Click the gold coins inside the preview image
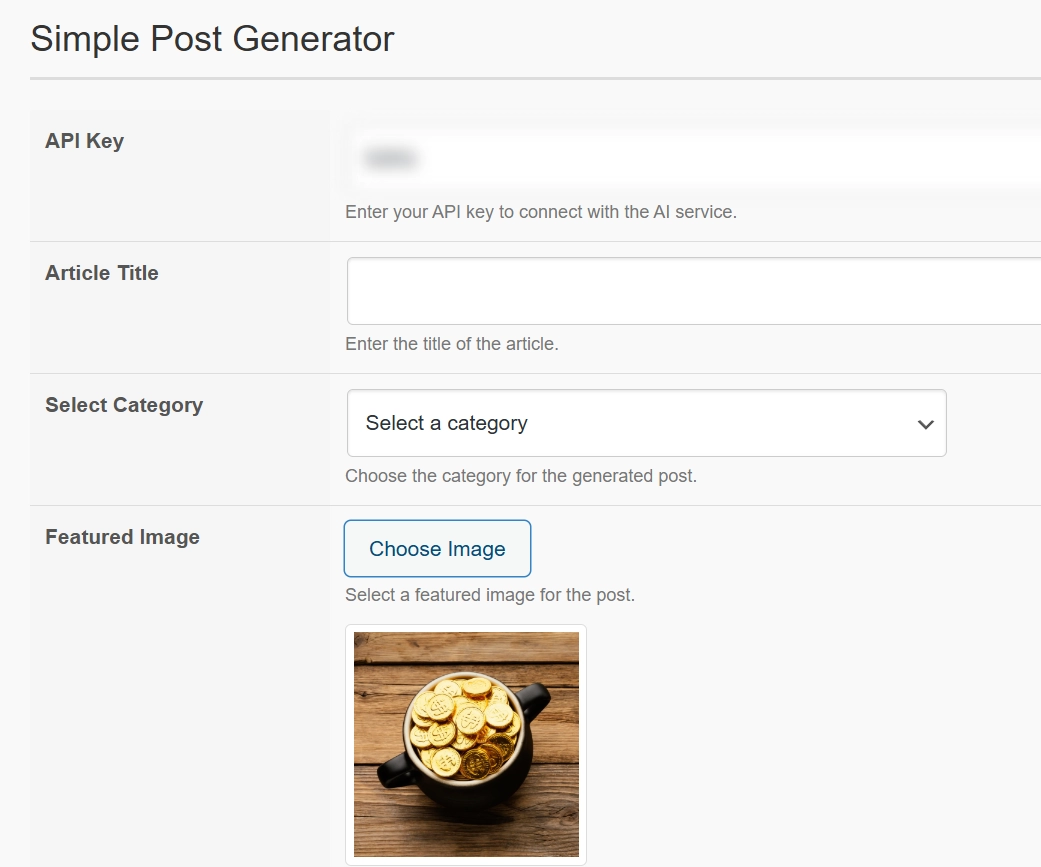The image size is (1041, 867). [466, 720]
